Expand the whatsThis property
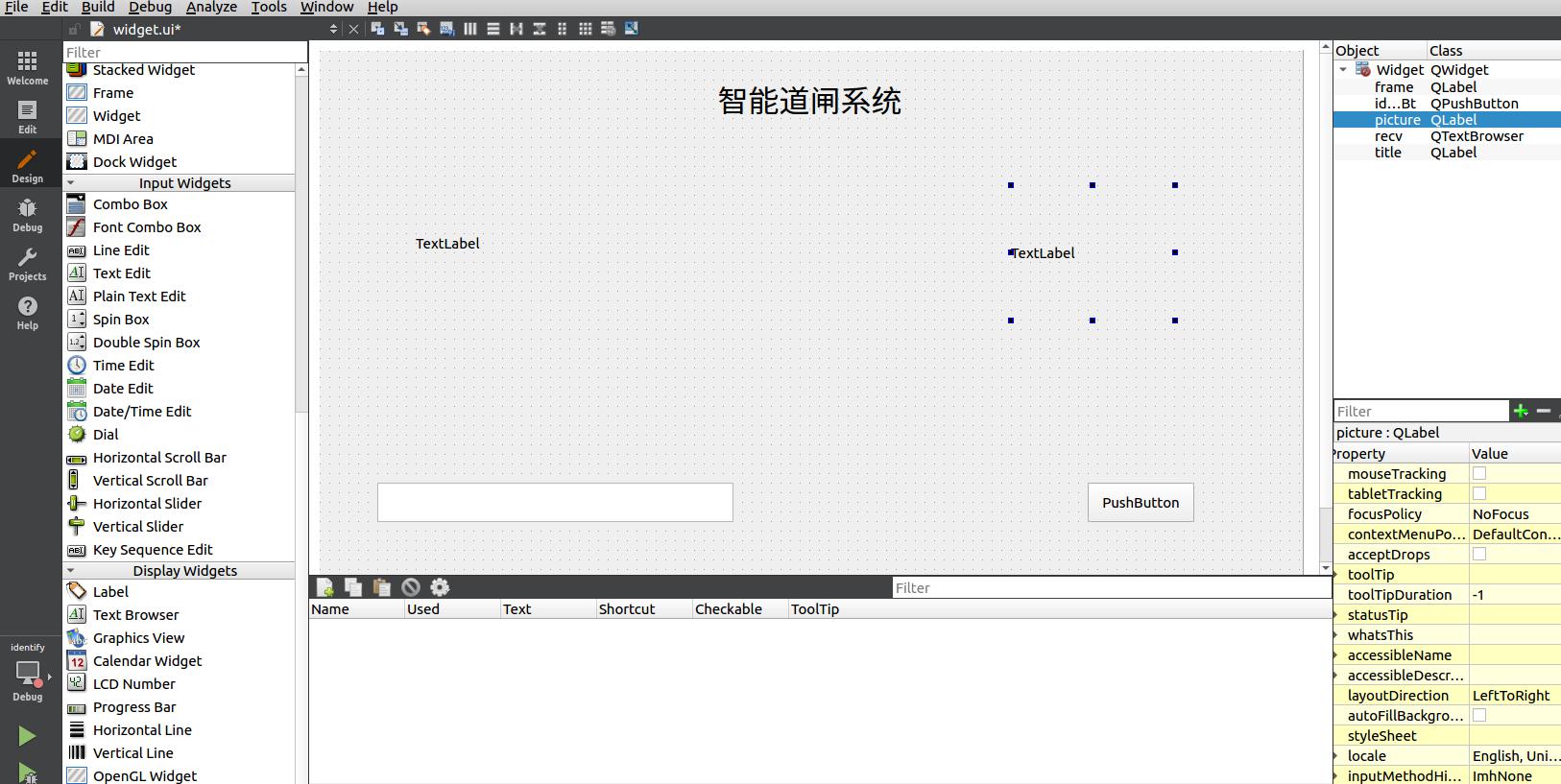1561x784 pixels. click(1336, 634)
